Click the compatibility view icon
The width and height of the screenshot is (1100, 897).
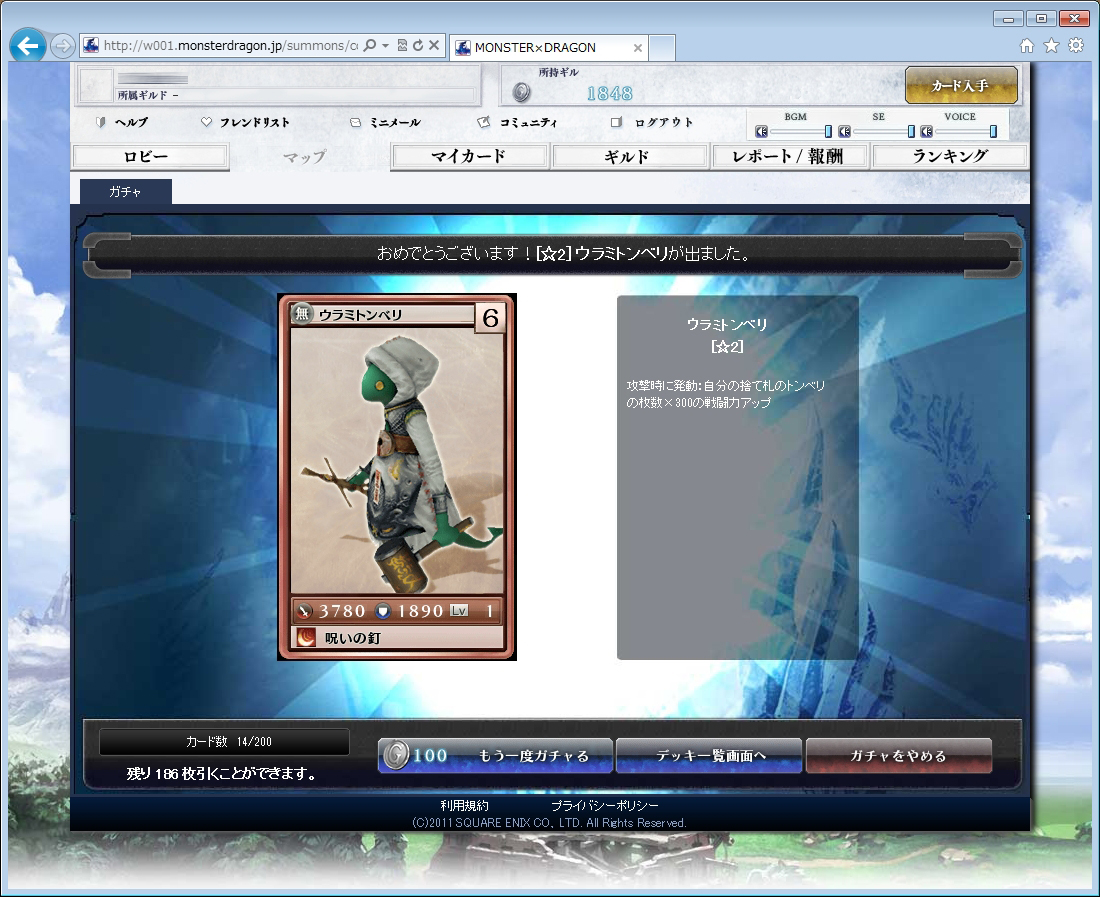pyautogui.click(x=403, y=46)
